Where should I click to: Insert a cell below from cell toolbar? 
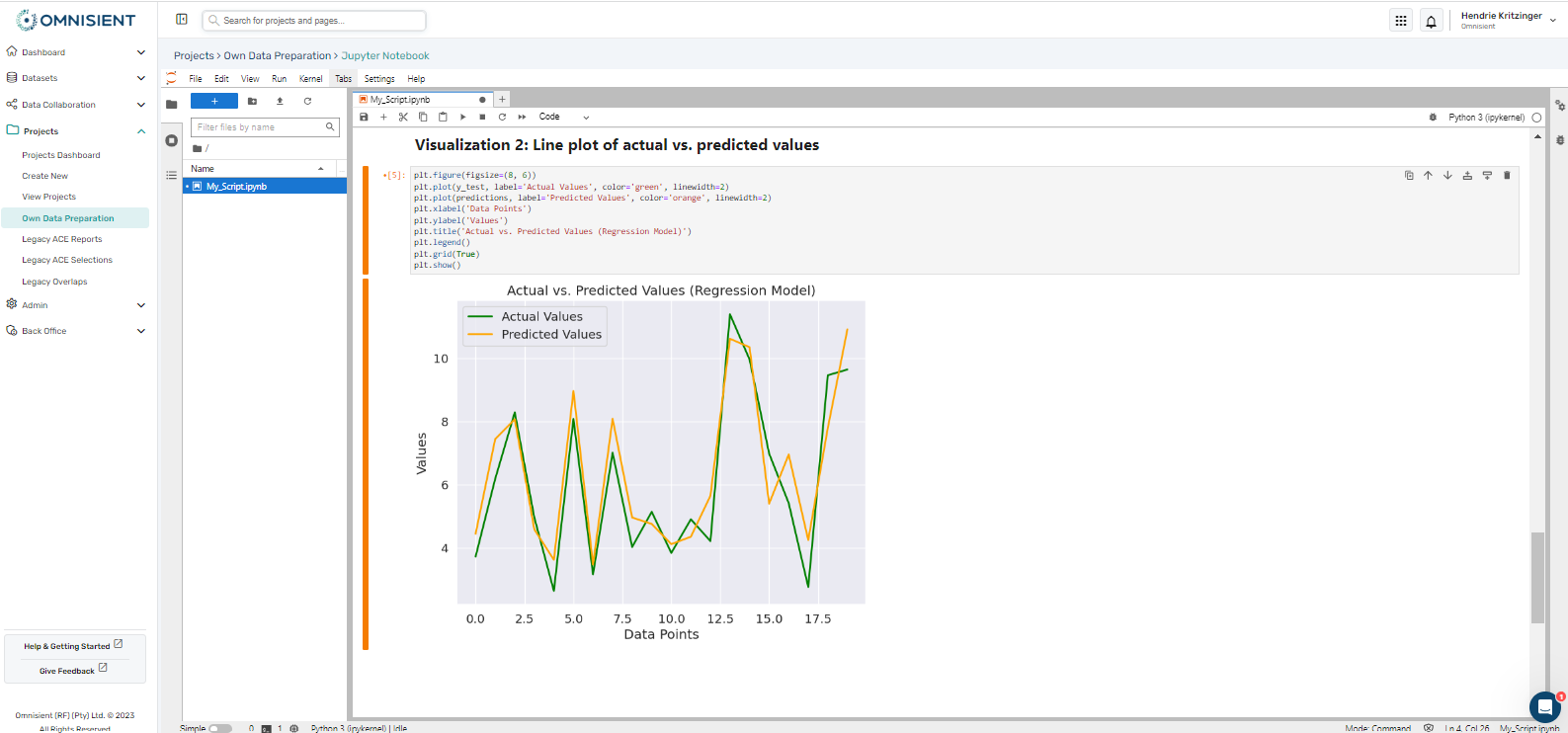point(1487,175)
